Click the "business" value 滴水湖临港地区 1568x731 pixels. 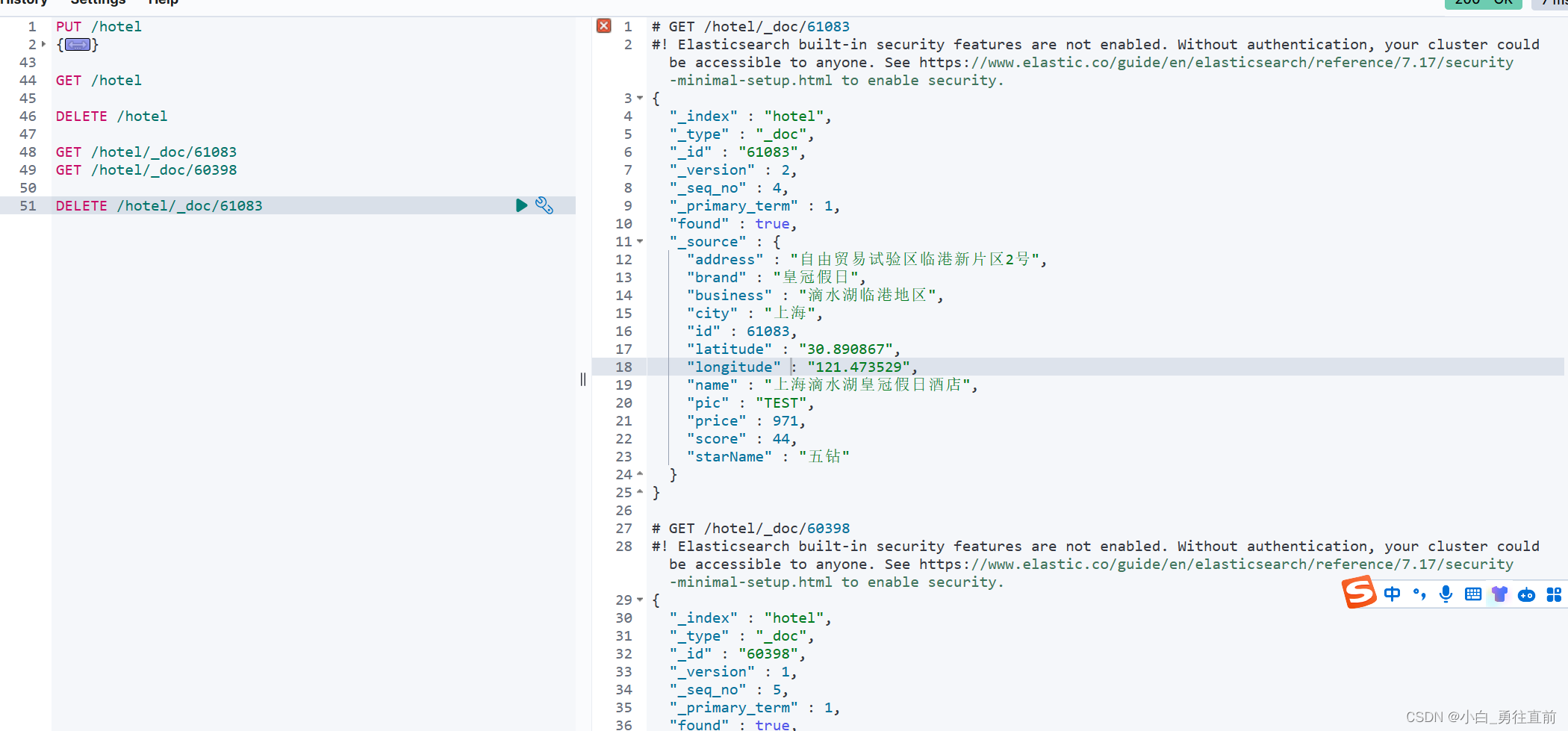pyautogui.click(x=867, y=295)
